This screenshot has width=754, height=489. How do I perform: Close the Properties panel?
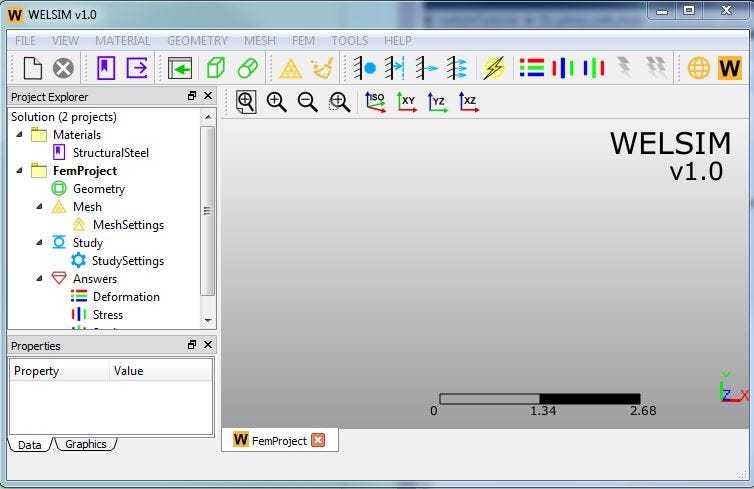click(x=208, y=345)
